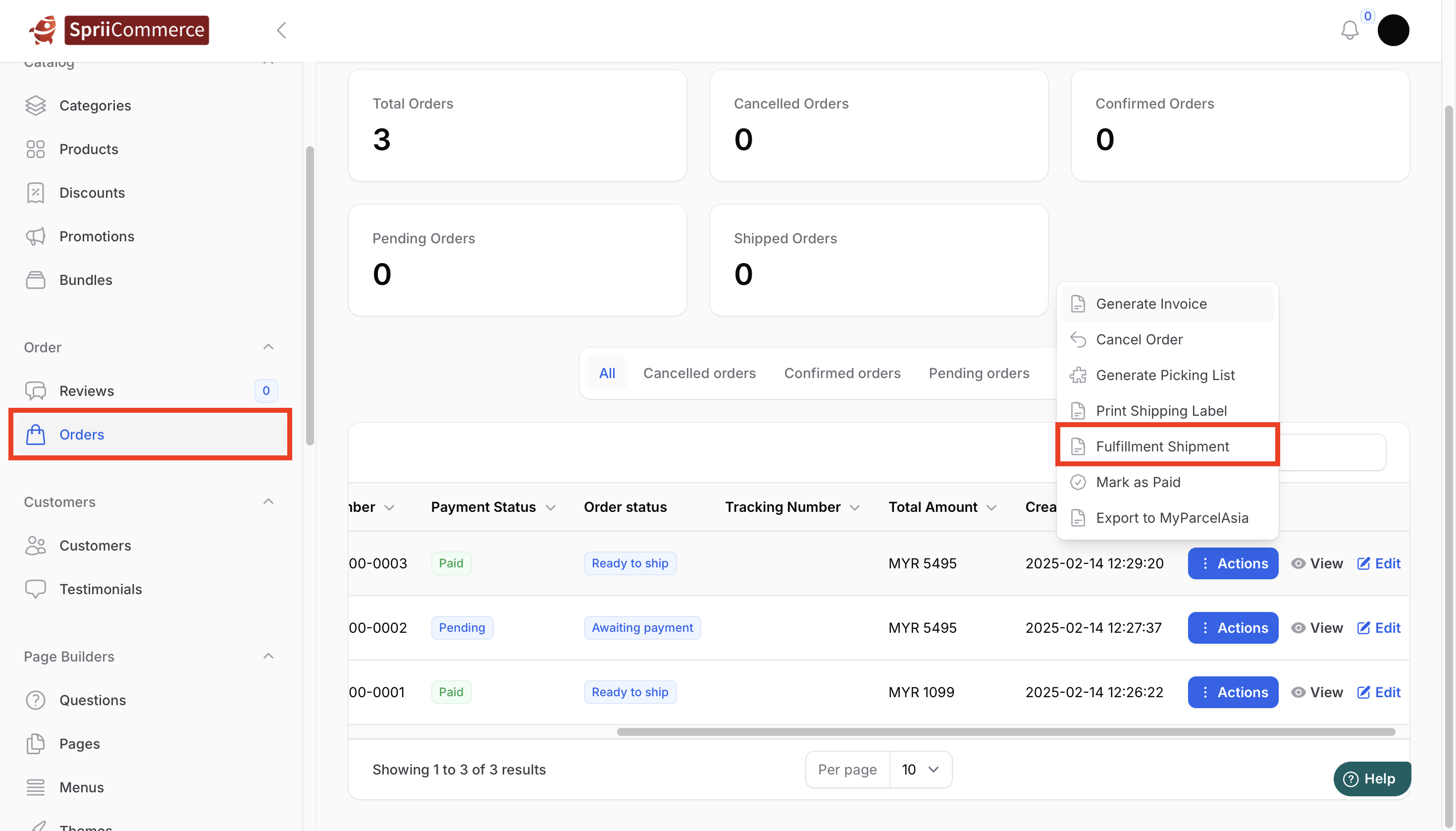Viewport: 1456px width, 831px height.
Task: Open Promotions via its megaphone icon
Action: click(x=35, y=236)
